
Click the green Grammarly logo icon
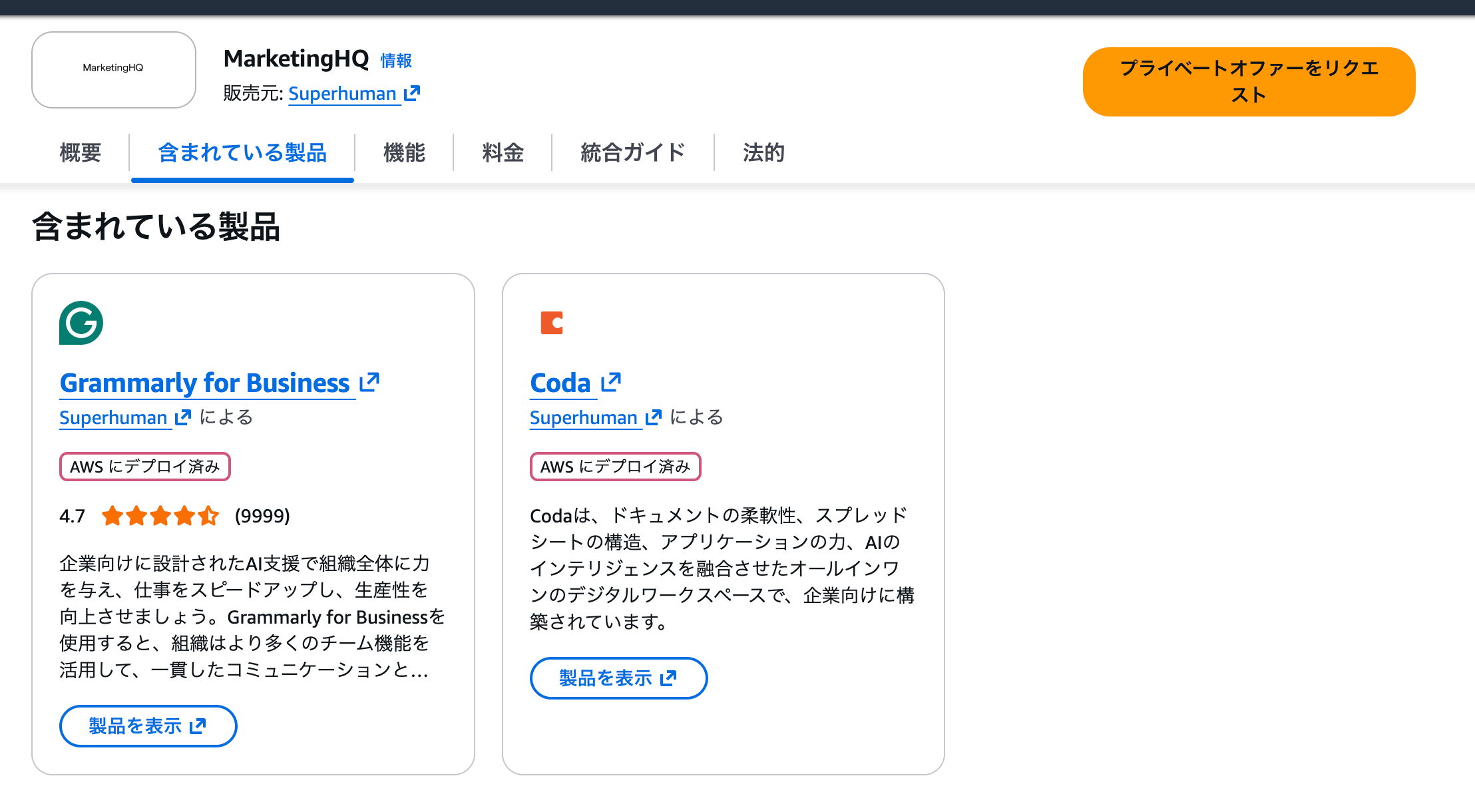[81, 323]
